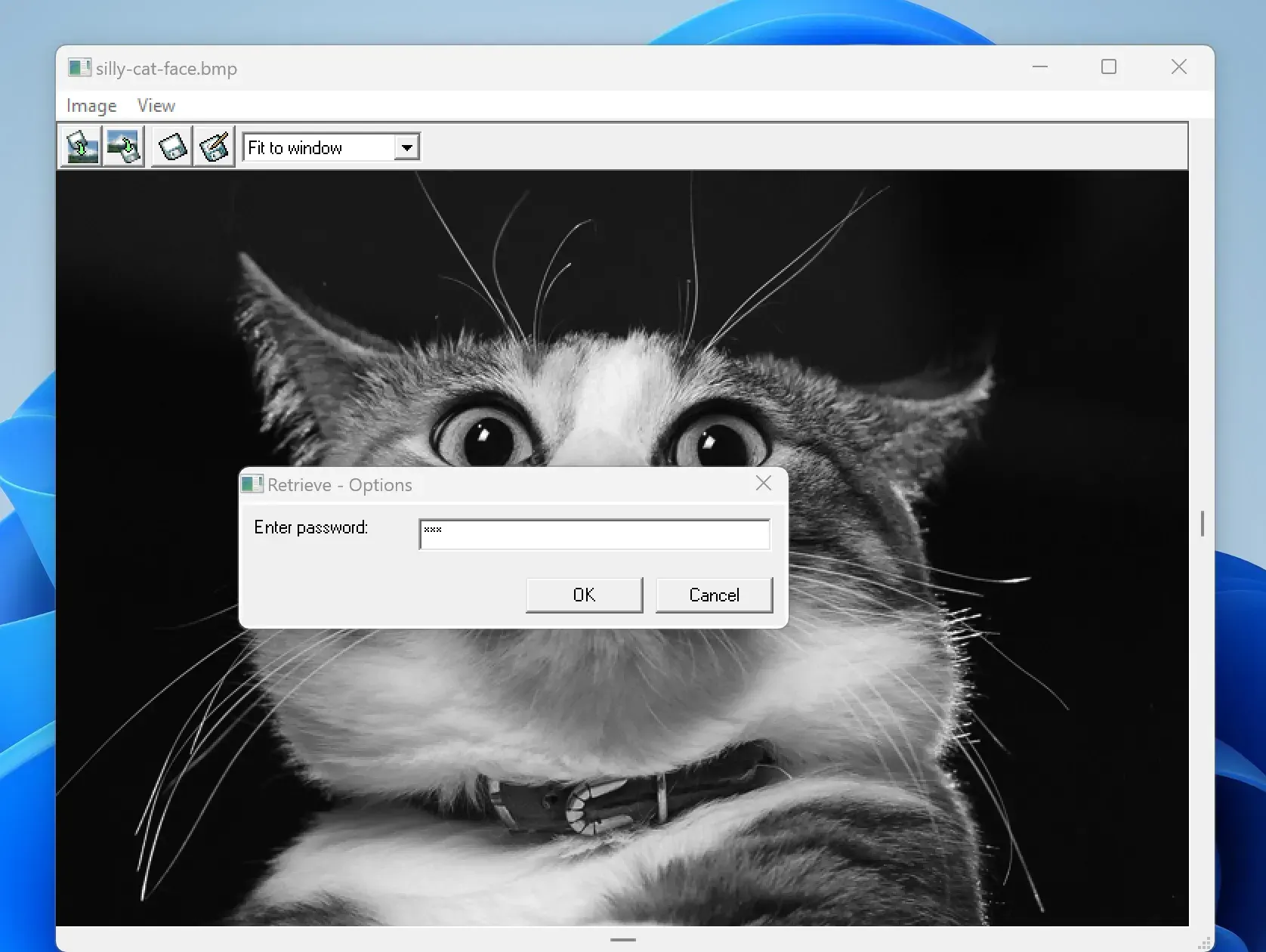Open the Fit to window zoom dropdown
The image size is (1266, 952).
407,147
